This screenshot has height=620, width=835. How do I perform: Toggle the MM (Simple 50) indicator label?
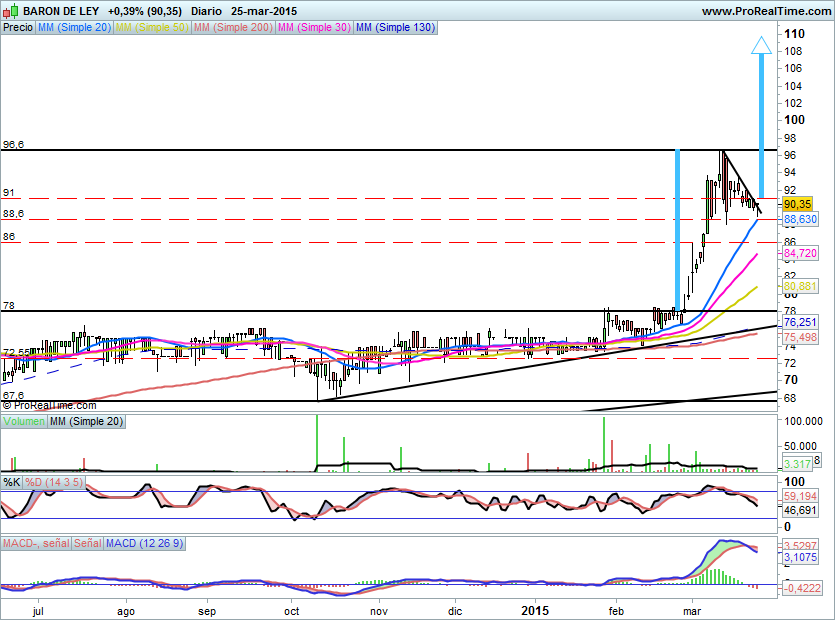[151, 28]
